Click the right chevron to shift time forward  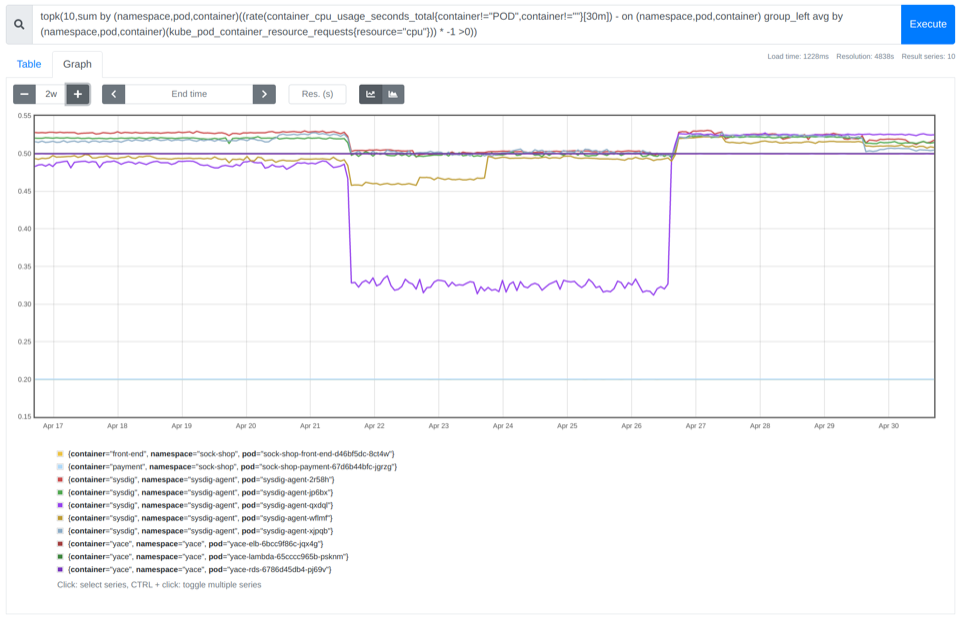263,93
